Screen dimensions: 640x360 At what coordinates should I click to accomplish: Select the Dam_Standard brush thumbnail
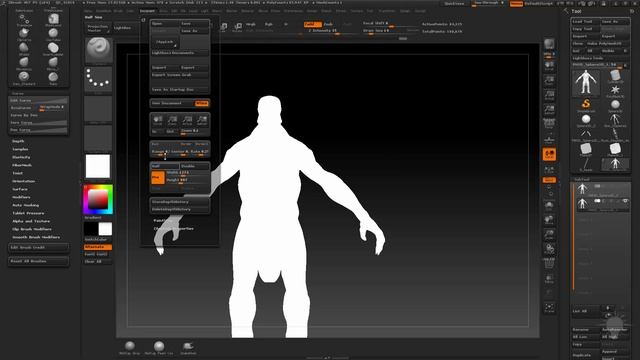(x=24, y=77)
